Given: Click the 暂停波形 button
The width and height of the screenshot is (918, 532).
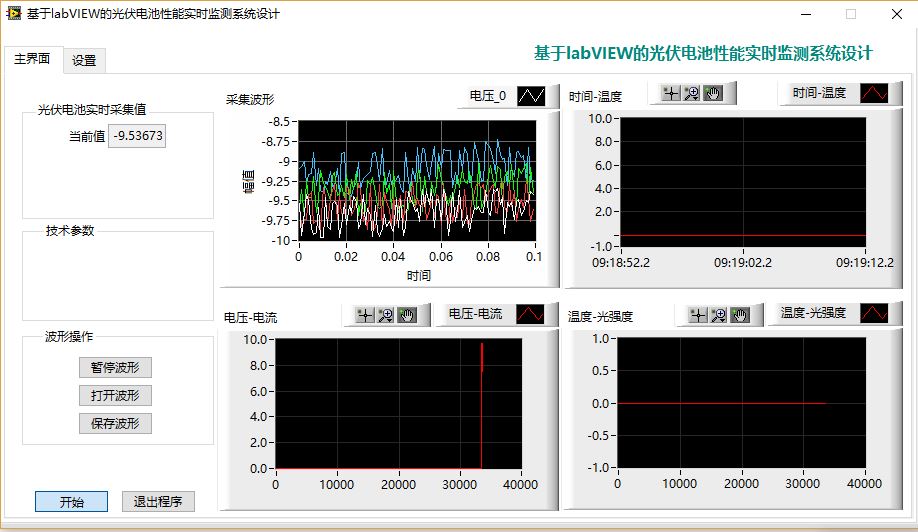Looking at the screenshot, I should 115,368.
